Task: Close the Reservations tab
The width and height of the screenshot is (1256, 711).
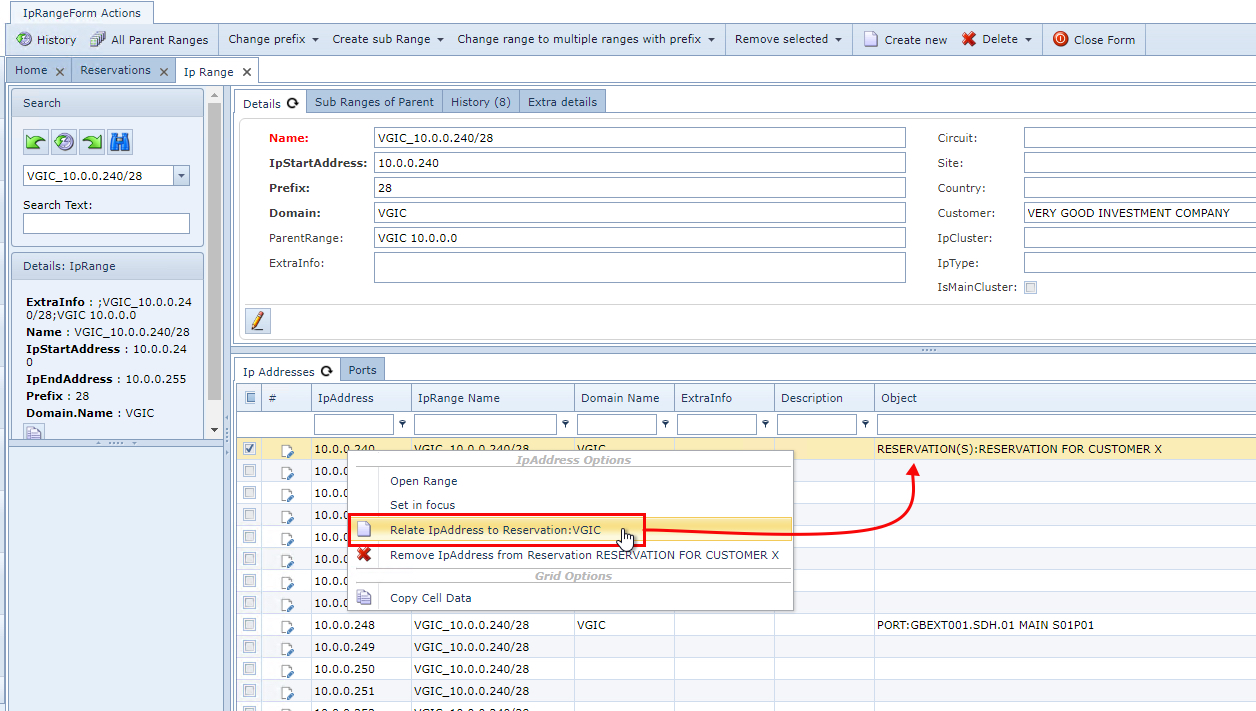Action: [162, 71]
